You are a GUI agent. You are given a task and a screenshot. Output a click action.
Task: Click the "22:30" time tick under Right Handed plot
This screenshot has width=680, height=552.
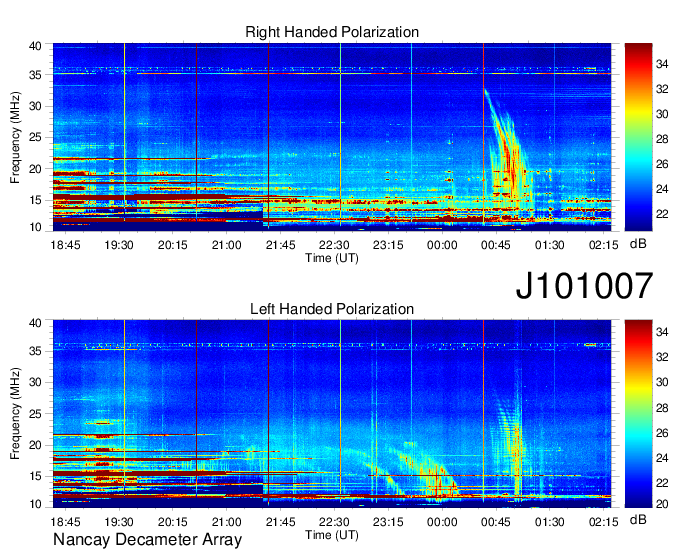pos(334,245)
